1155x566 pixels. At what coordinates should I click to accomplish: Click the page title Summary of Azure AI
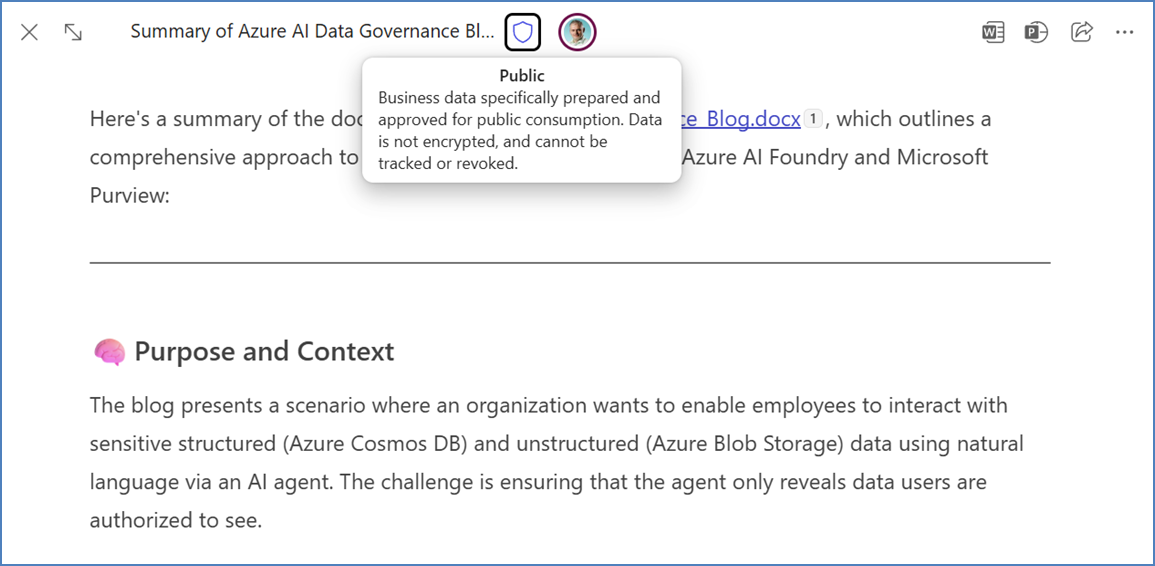click(x=312, y=32)
